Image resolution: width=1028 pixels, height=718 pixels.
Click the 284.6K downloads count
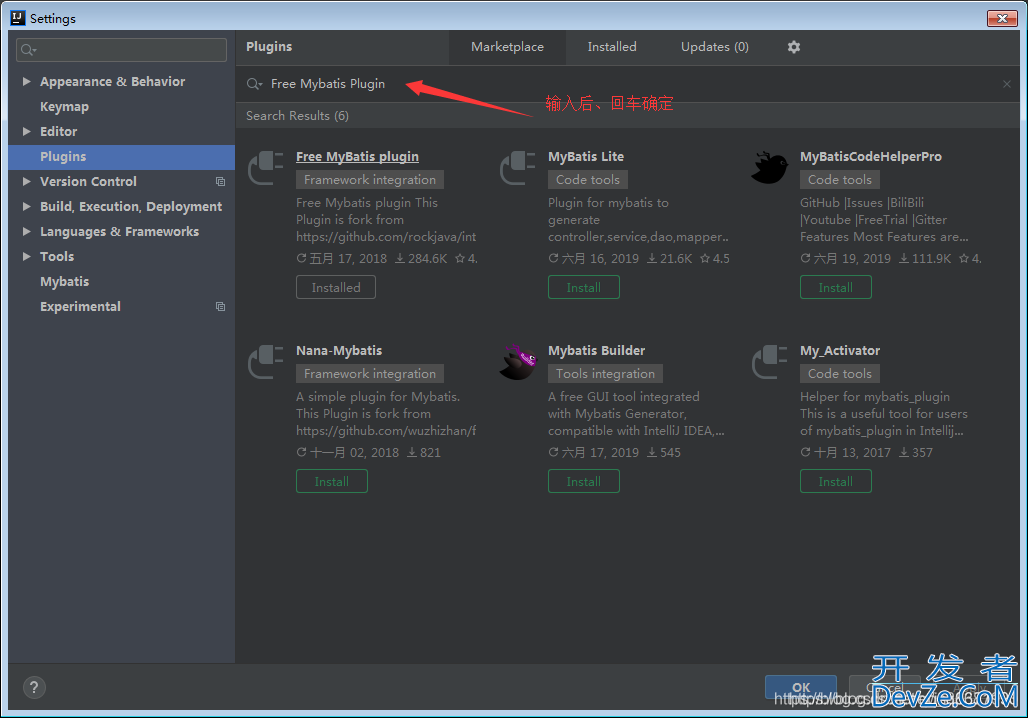421,258
